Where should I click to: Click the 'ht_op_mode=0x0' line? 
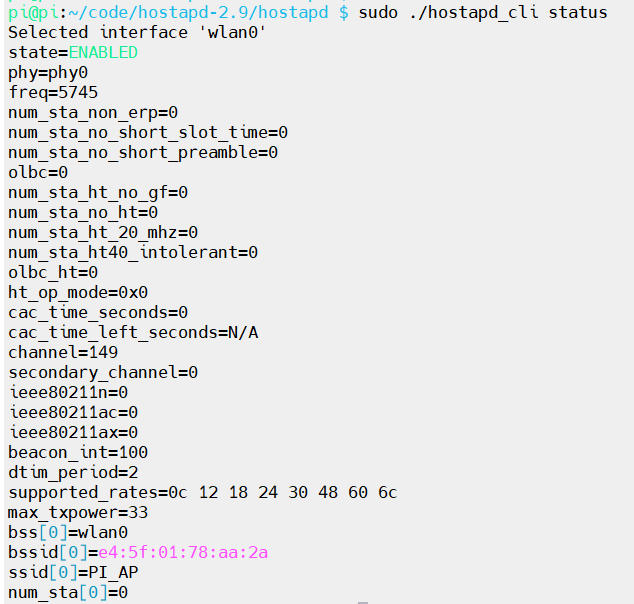tap(78, 292)
